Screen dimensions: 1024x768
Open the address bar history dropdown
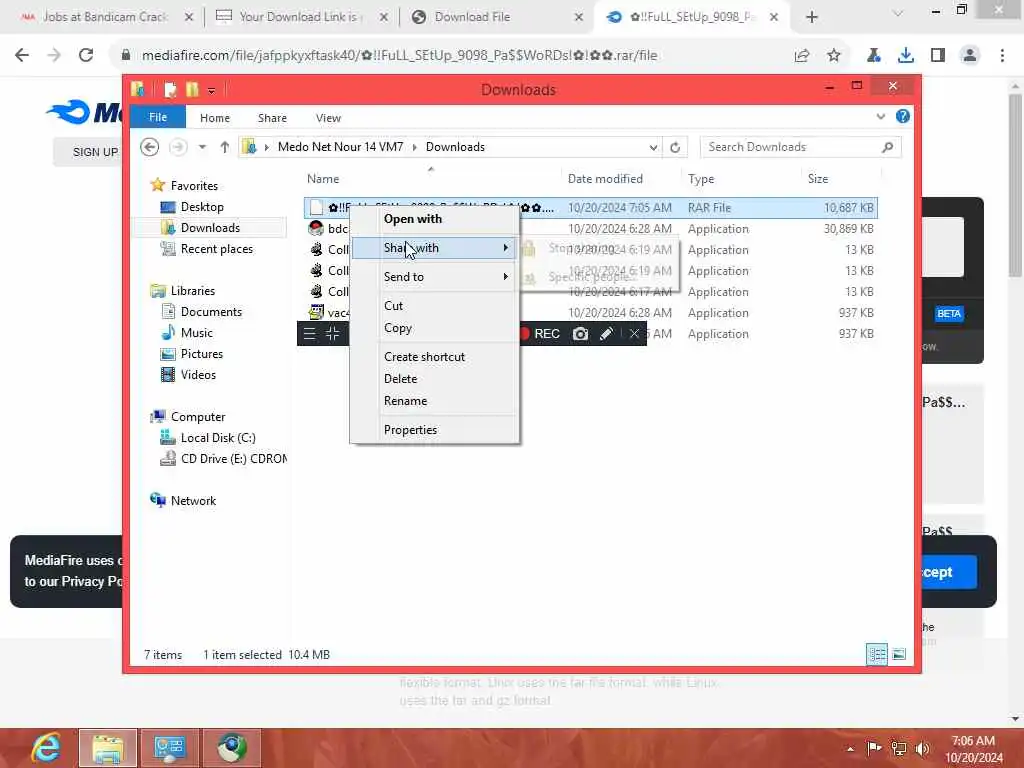(653, 148)
